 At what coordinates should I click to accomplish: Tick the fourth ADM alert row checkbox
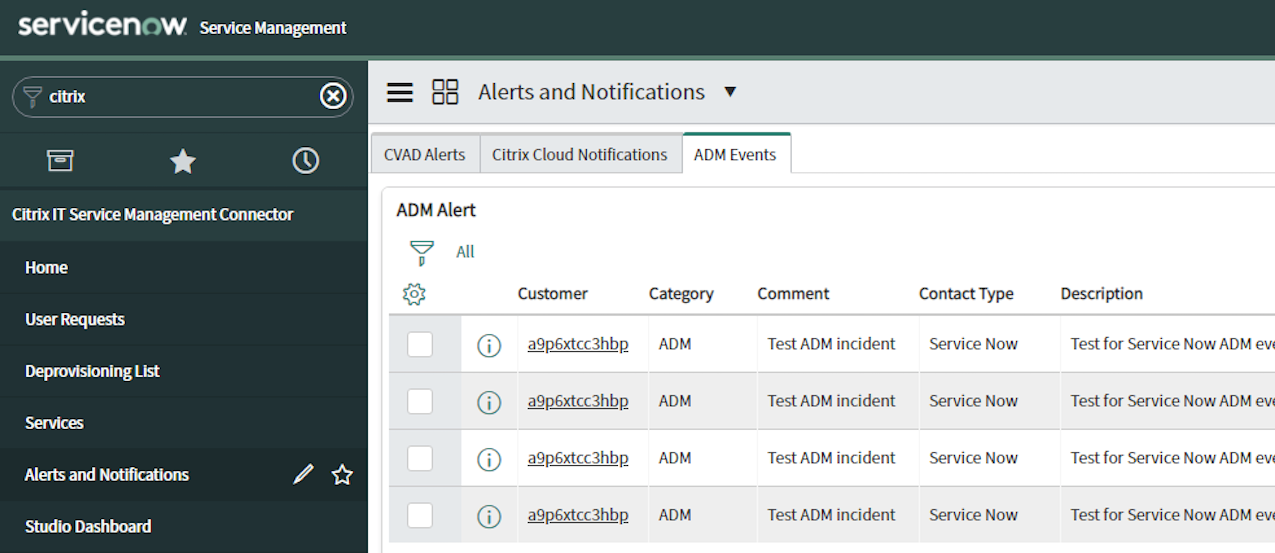point(420,515)
